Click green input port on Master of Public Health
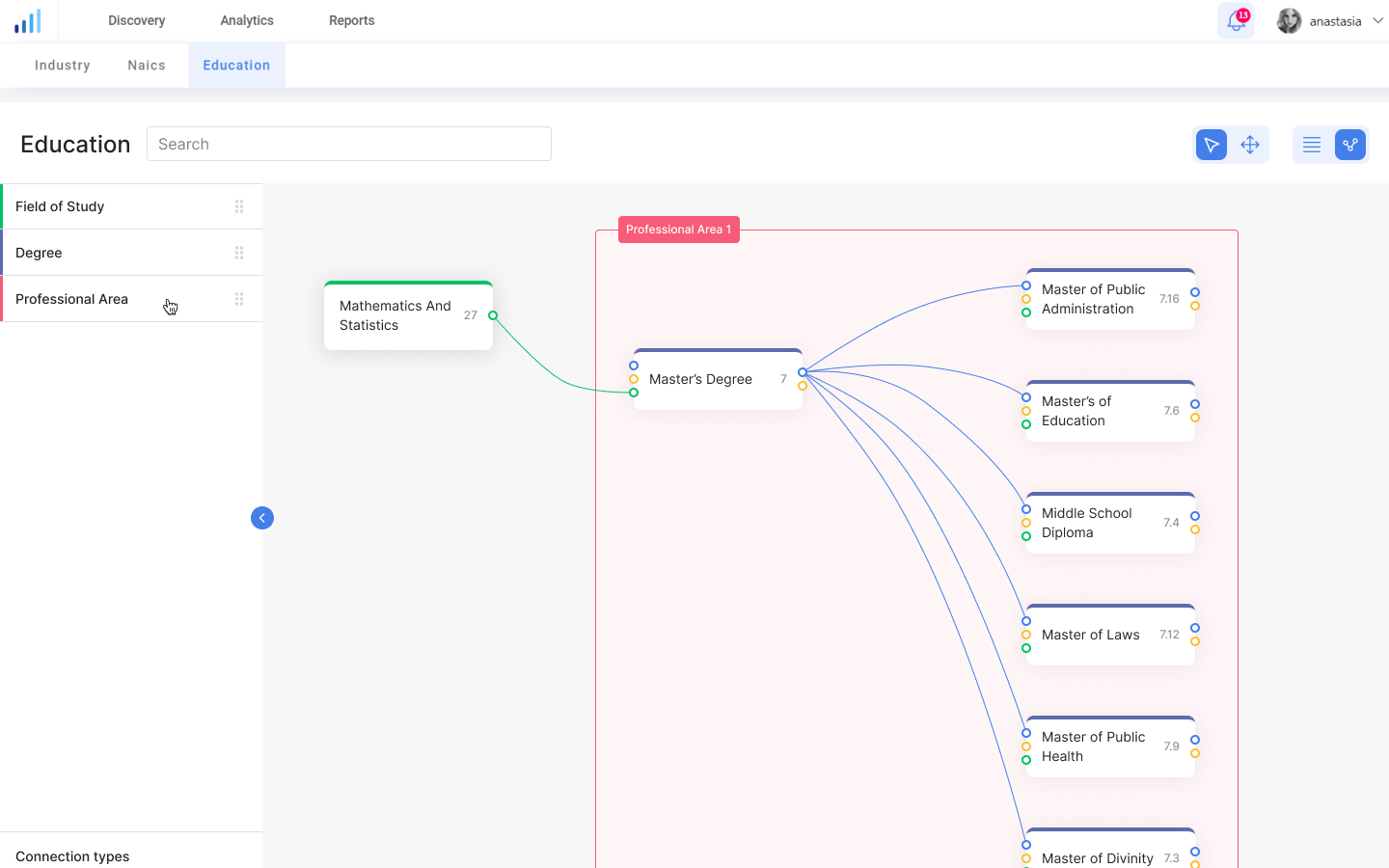 [x=1026, y=760]
